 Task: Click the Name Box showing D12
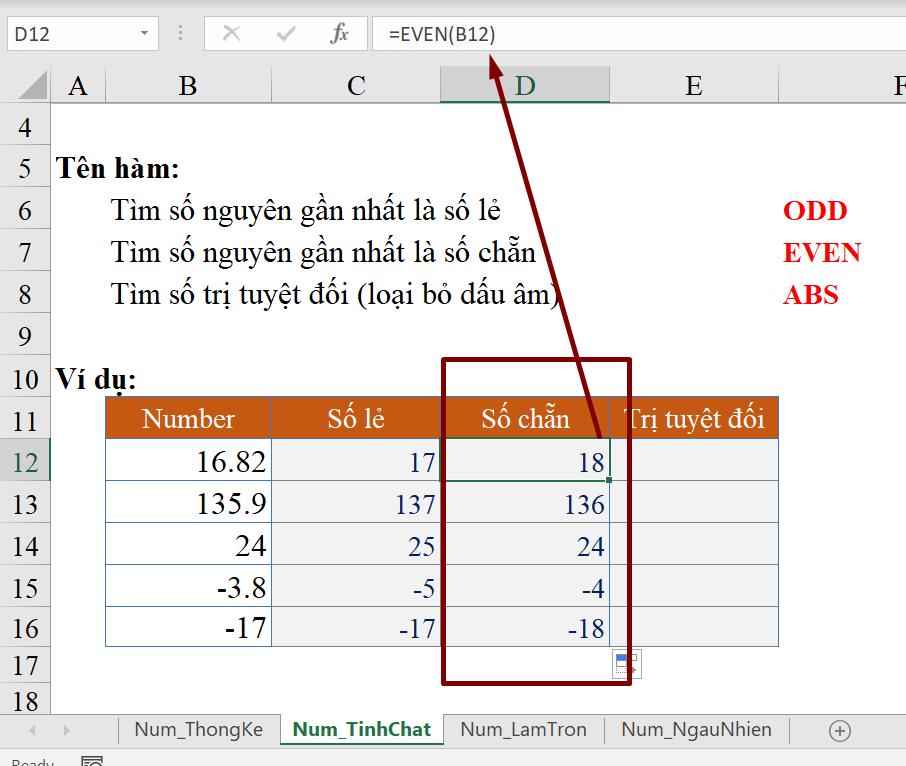tap(70, 33)
